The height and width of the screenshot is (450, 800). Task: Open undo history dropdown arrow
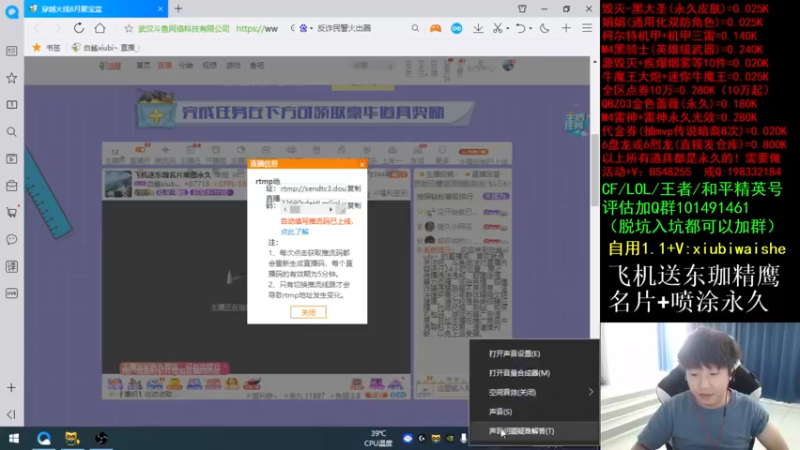point(531,29)
